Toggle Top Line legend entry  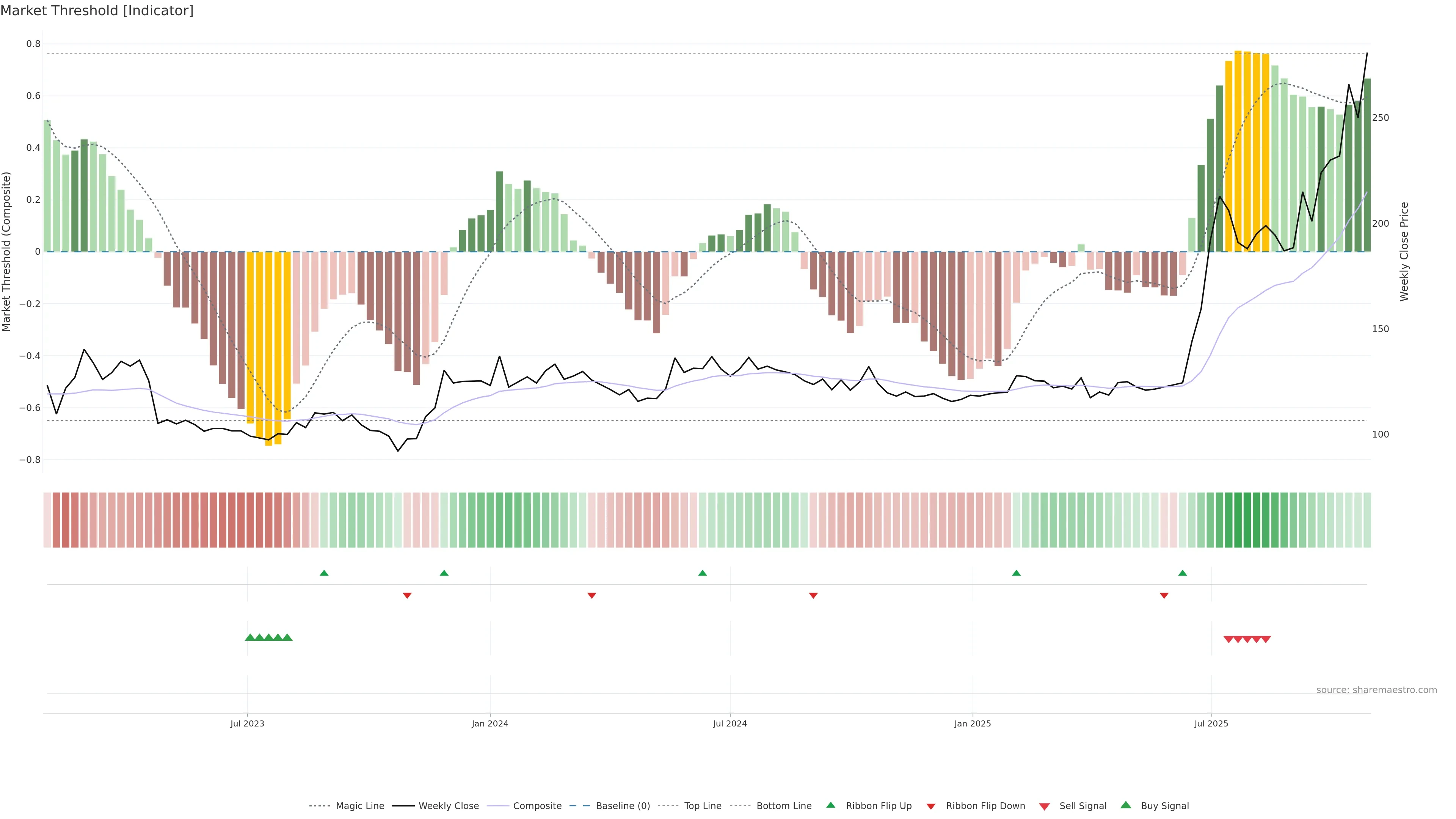pyautogui.click(x=703, y=806)
